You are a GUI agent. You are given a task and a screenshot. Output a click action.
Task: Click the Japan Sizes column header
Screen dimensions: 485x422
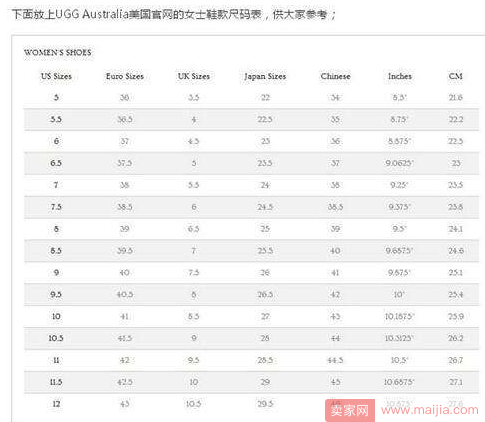click(265, 76)
